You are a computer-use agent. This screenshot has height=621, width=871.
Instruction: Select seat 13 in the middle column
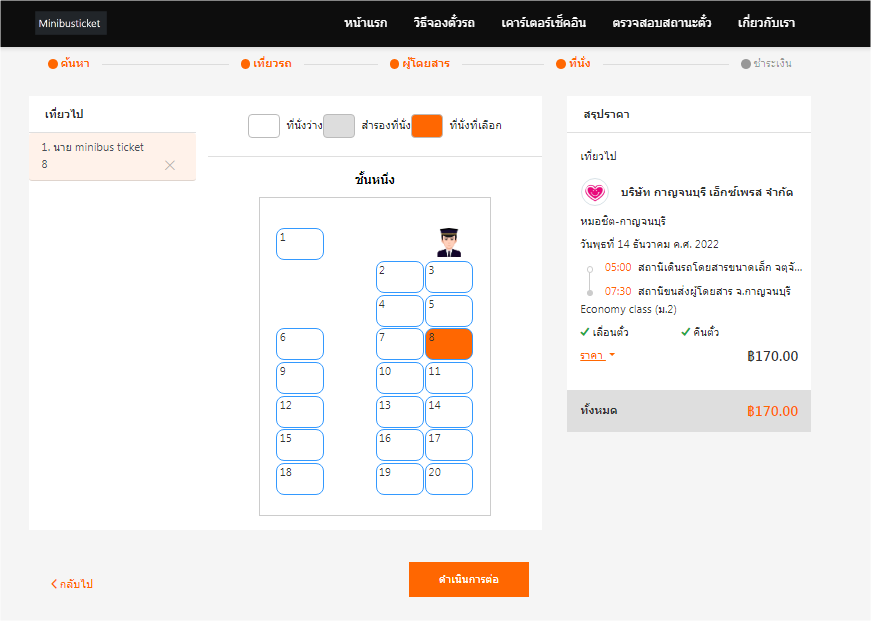click(399, 411)
